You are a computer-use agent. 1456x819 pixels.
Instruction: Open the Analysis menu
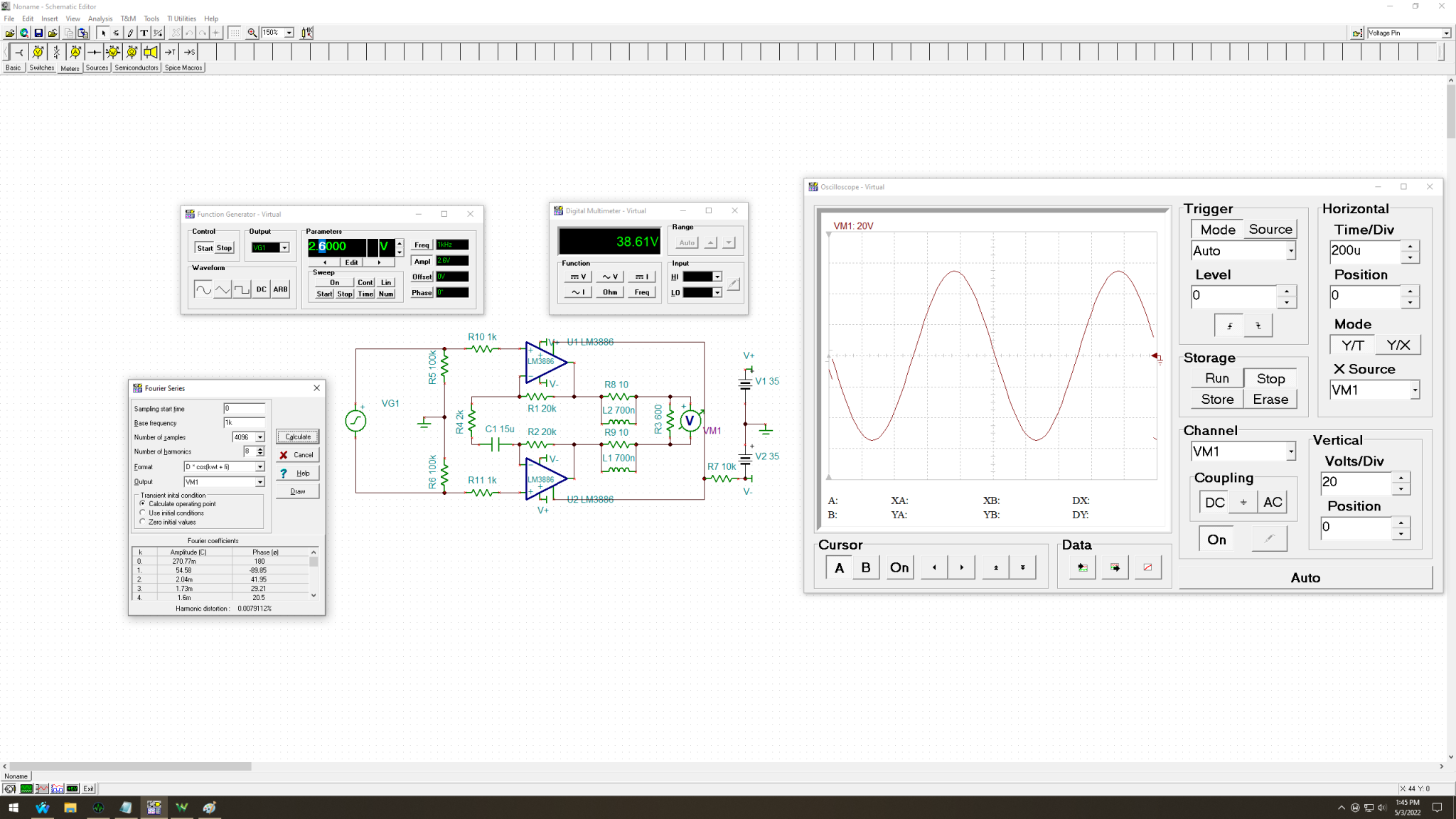[100, 18]
